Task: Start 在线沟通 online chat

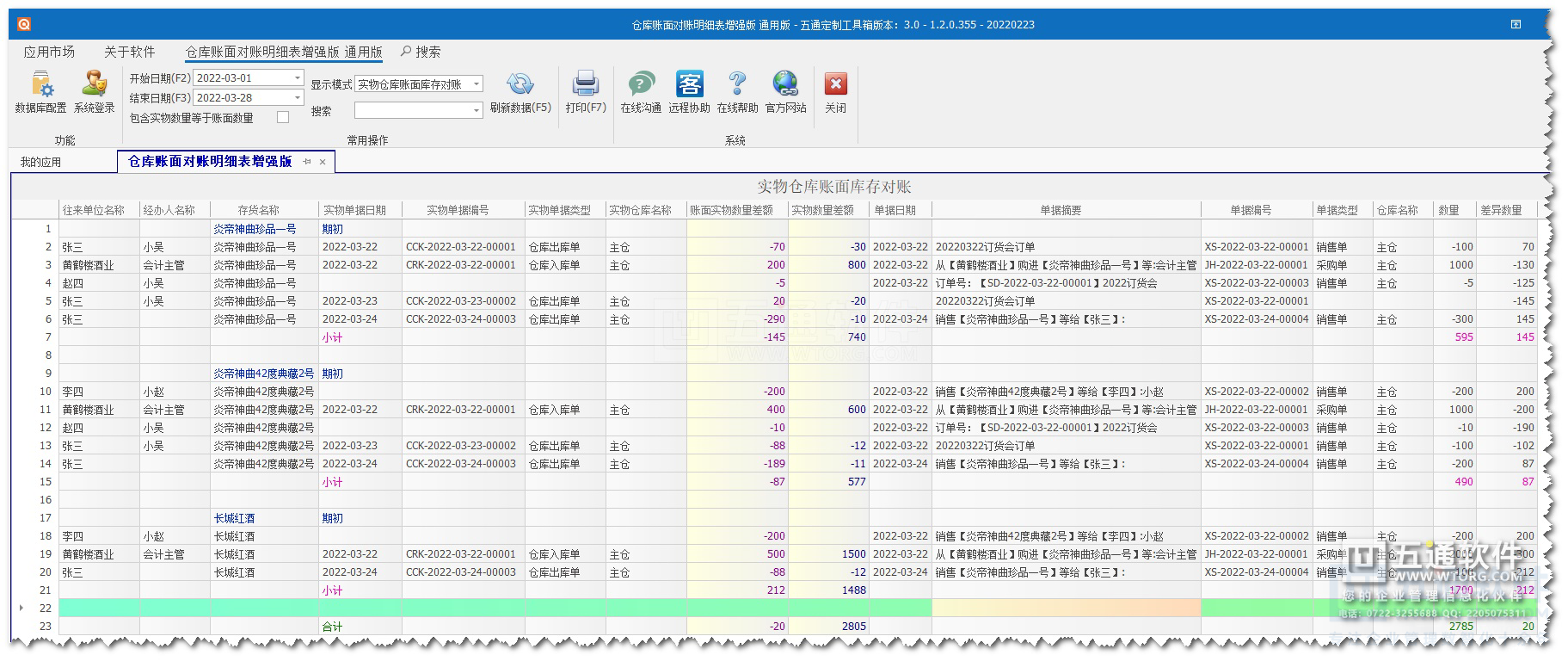Action: pos(641,93)
